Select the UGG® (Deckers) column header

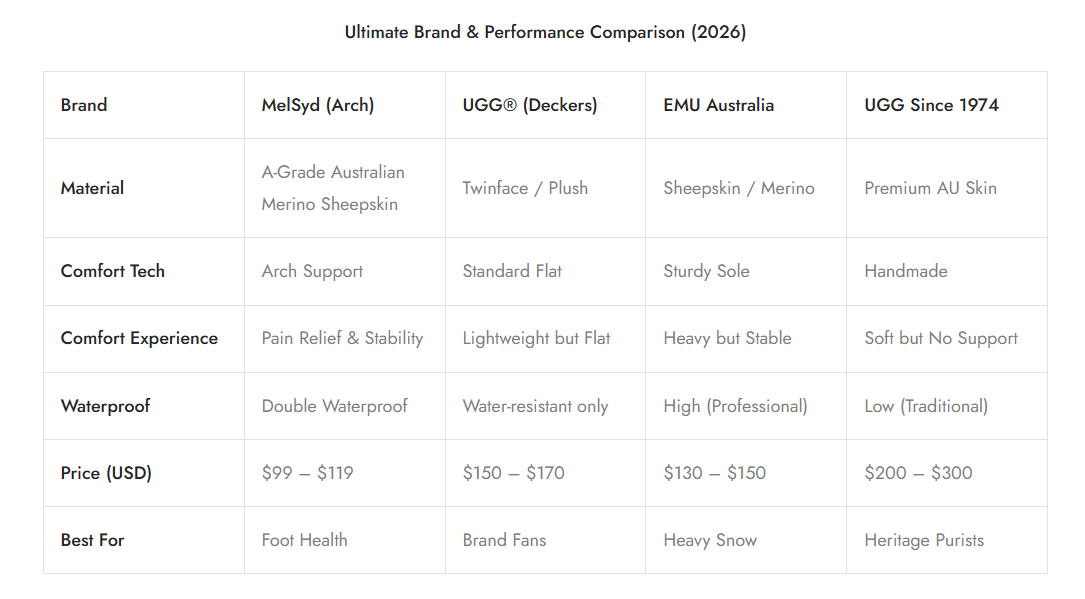(x=529, y=105)
